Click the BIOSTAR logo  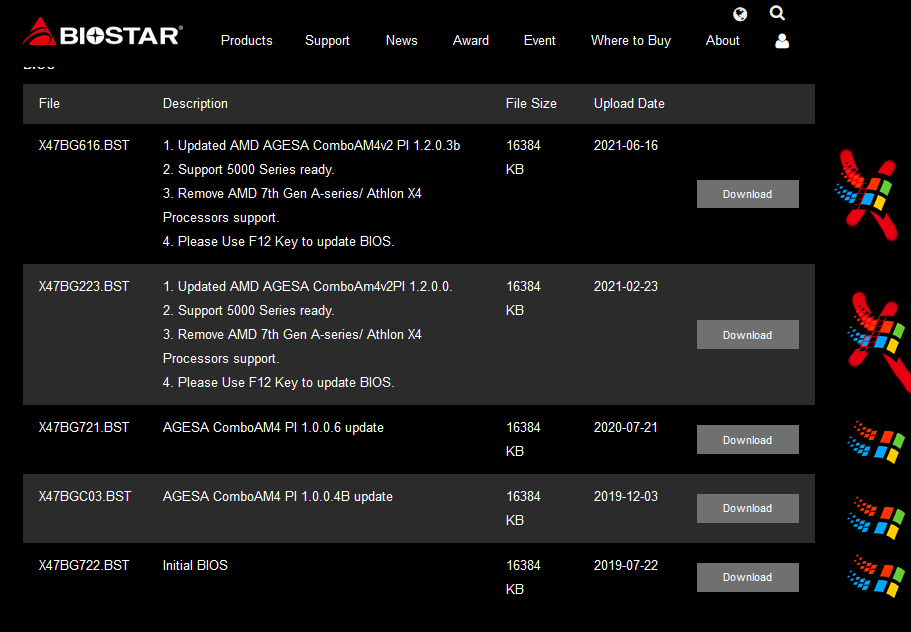point(103,32)
